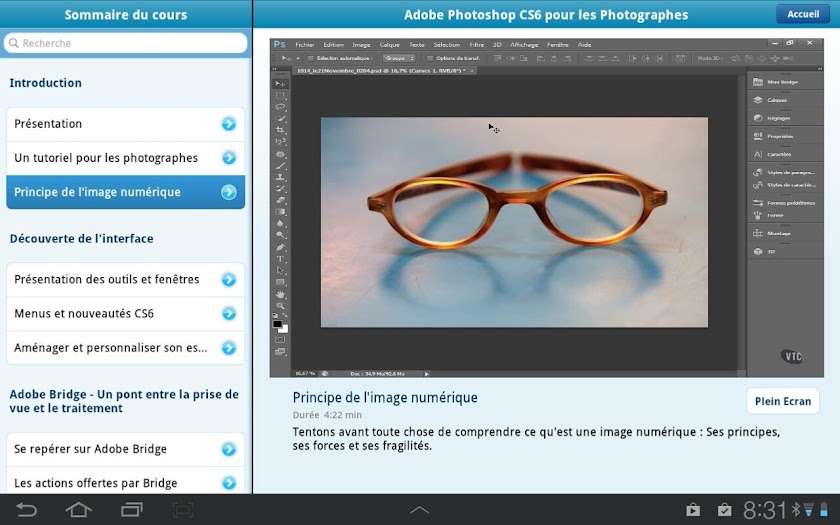Viewport: 840px width, 525px height.
Task: Open the 3D panel icon
Action: point(758,251)
